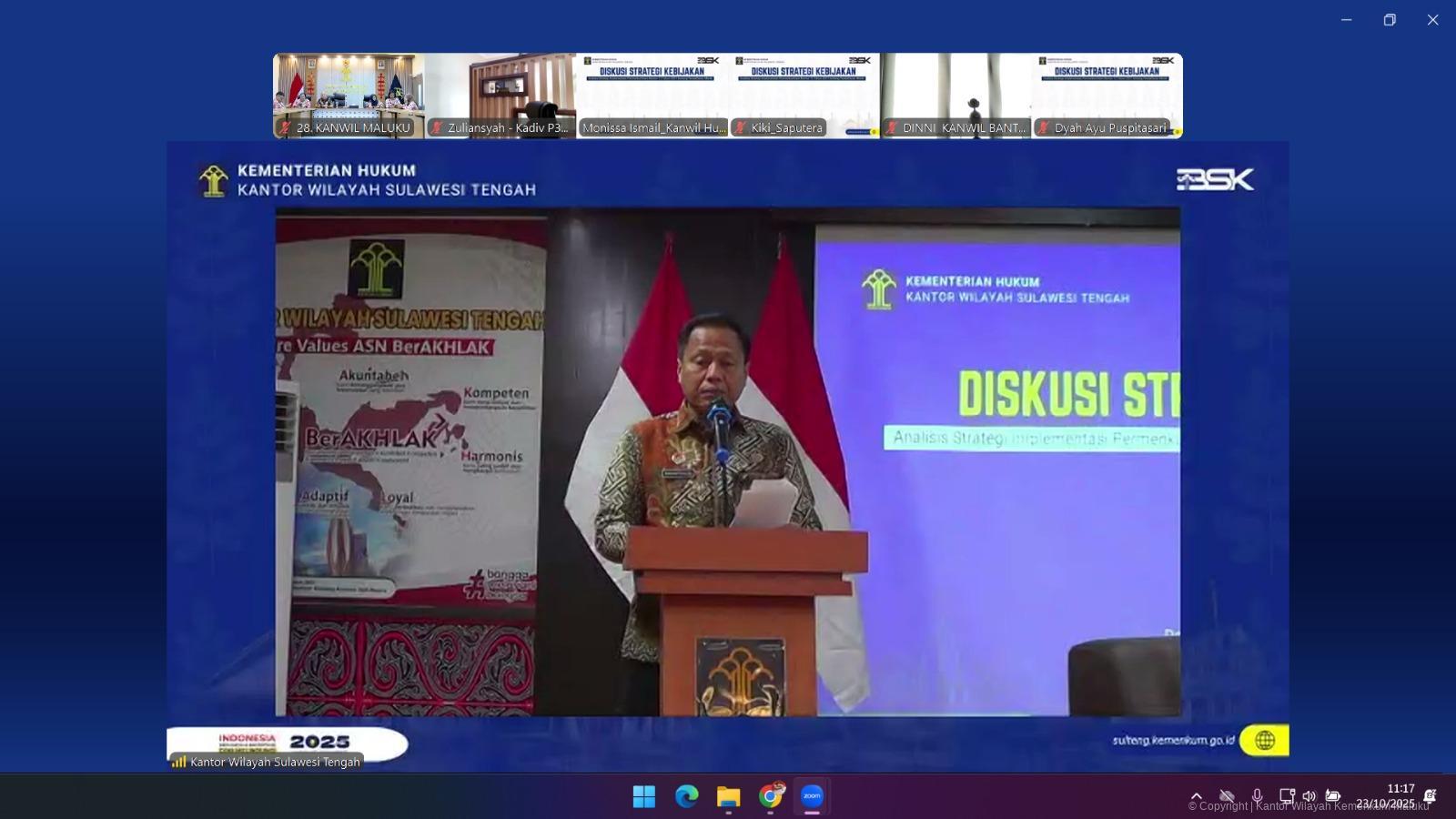The image size is (1456, 819).
Task: Click the main speaker video of Sulawesi Tengah
Action: [728, 460]
